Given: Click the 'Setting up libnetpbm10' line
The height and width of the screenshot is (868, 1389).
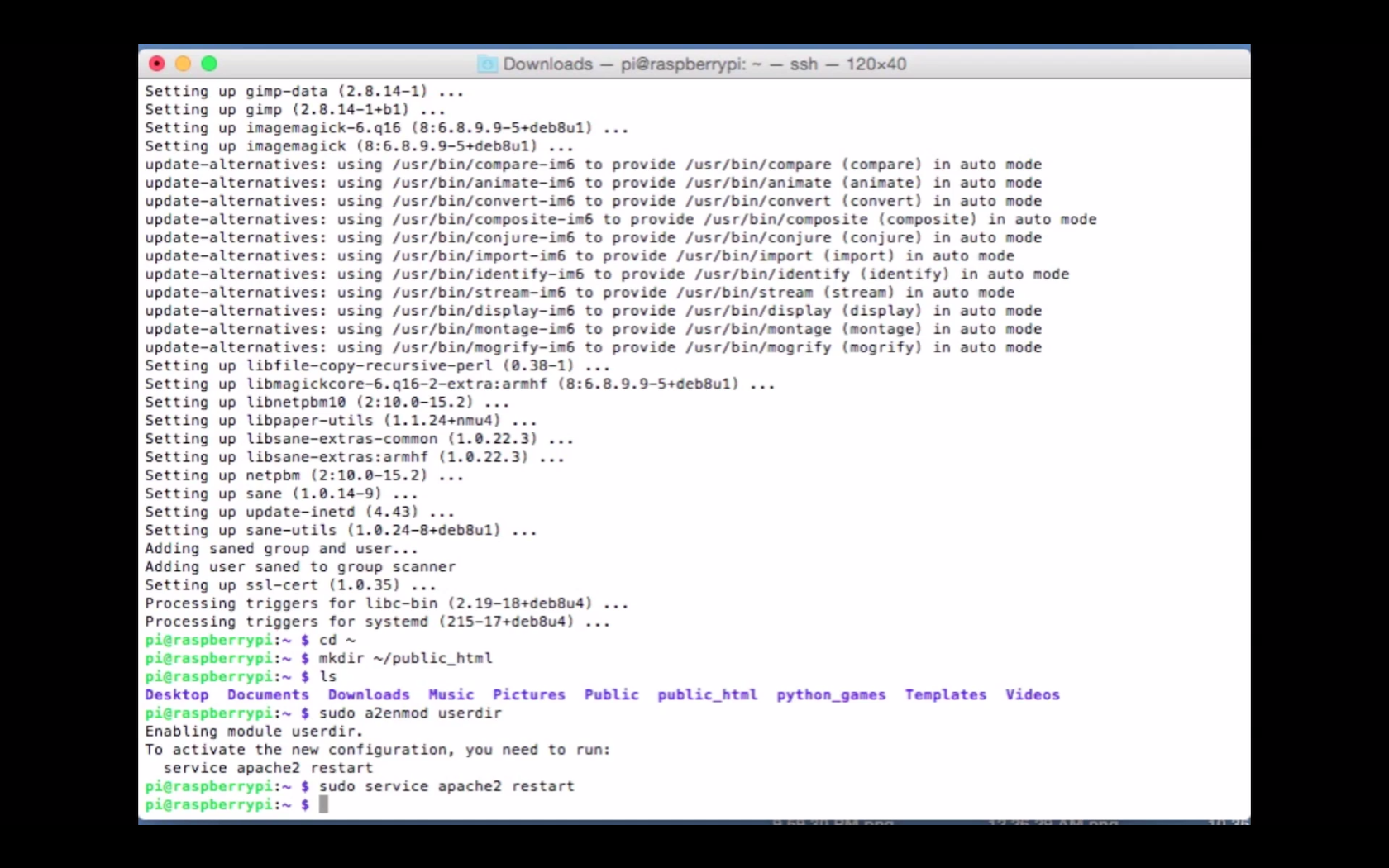Looking at the screenshot, I should [x=327, y=402].
